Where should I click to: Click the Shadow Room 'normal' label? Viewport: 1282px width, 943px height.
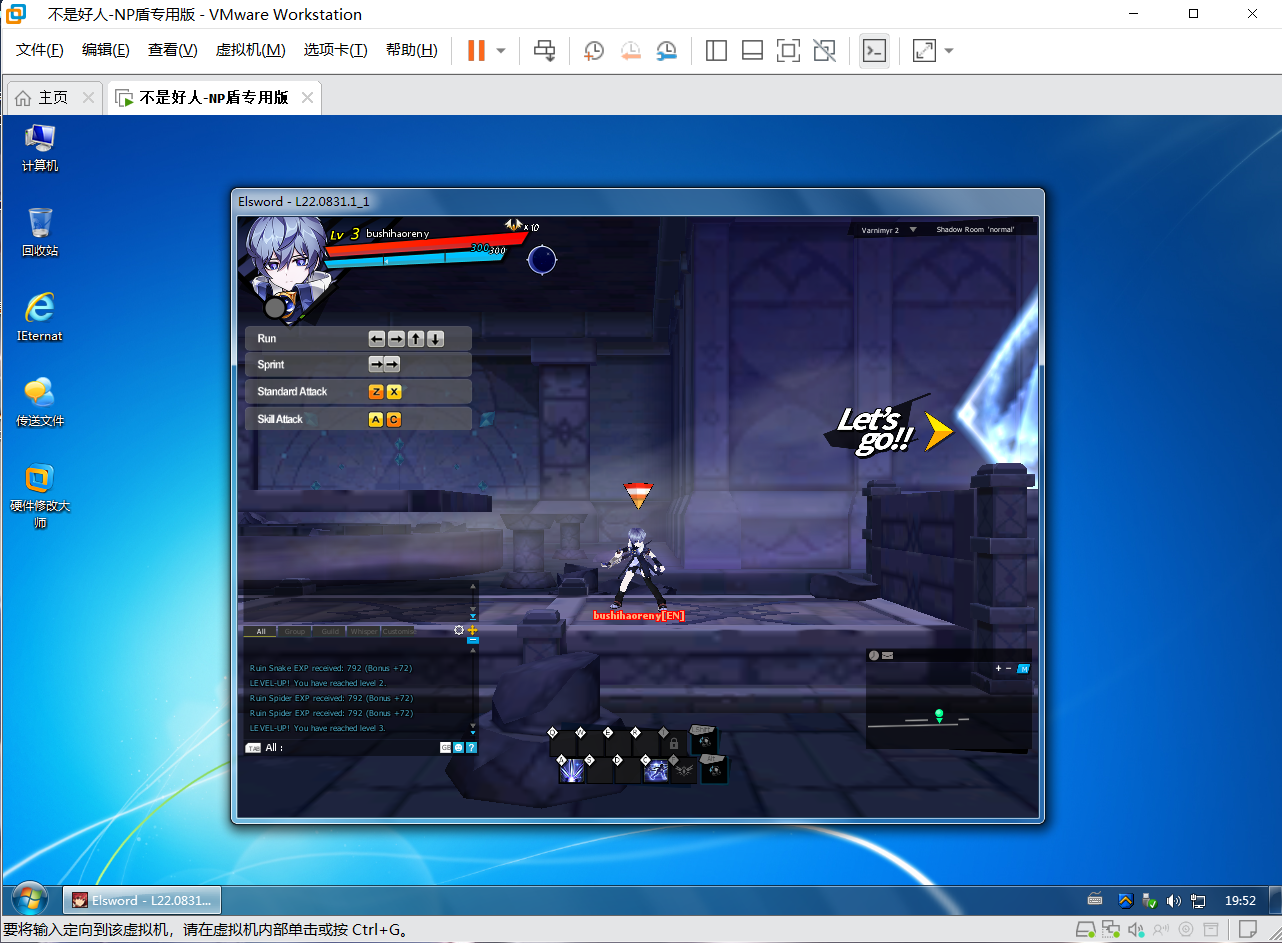coord(975,229)
